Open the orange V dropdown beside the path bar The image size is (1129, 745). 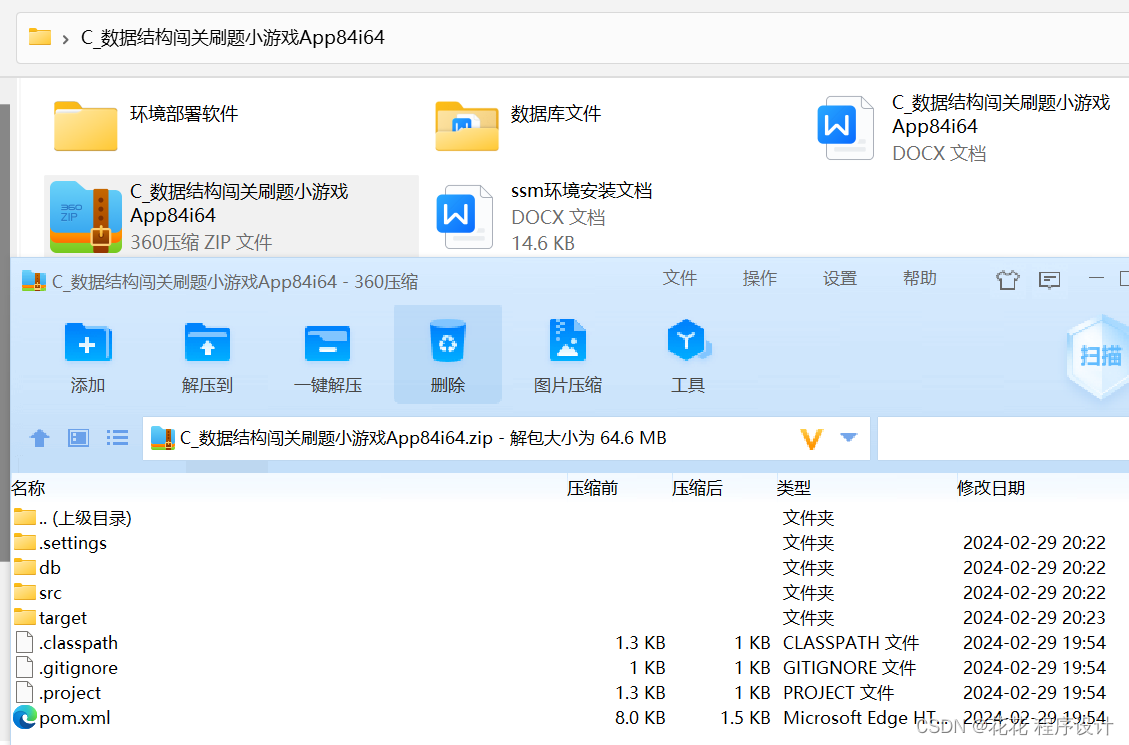click(x=812, y=438)
